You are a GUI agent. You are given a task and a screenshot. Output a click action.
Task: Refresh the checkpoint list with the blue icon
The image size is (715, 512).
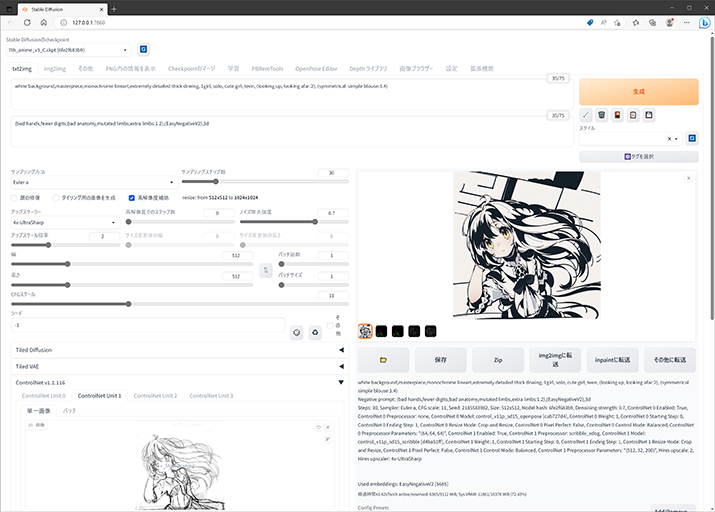[143, 49]
